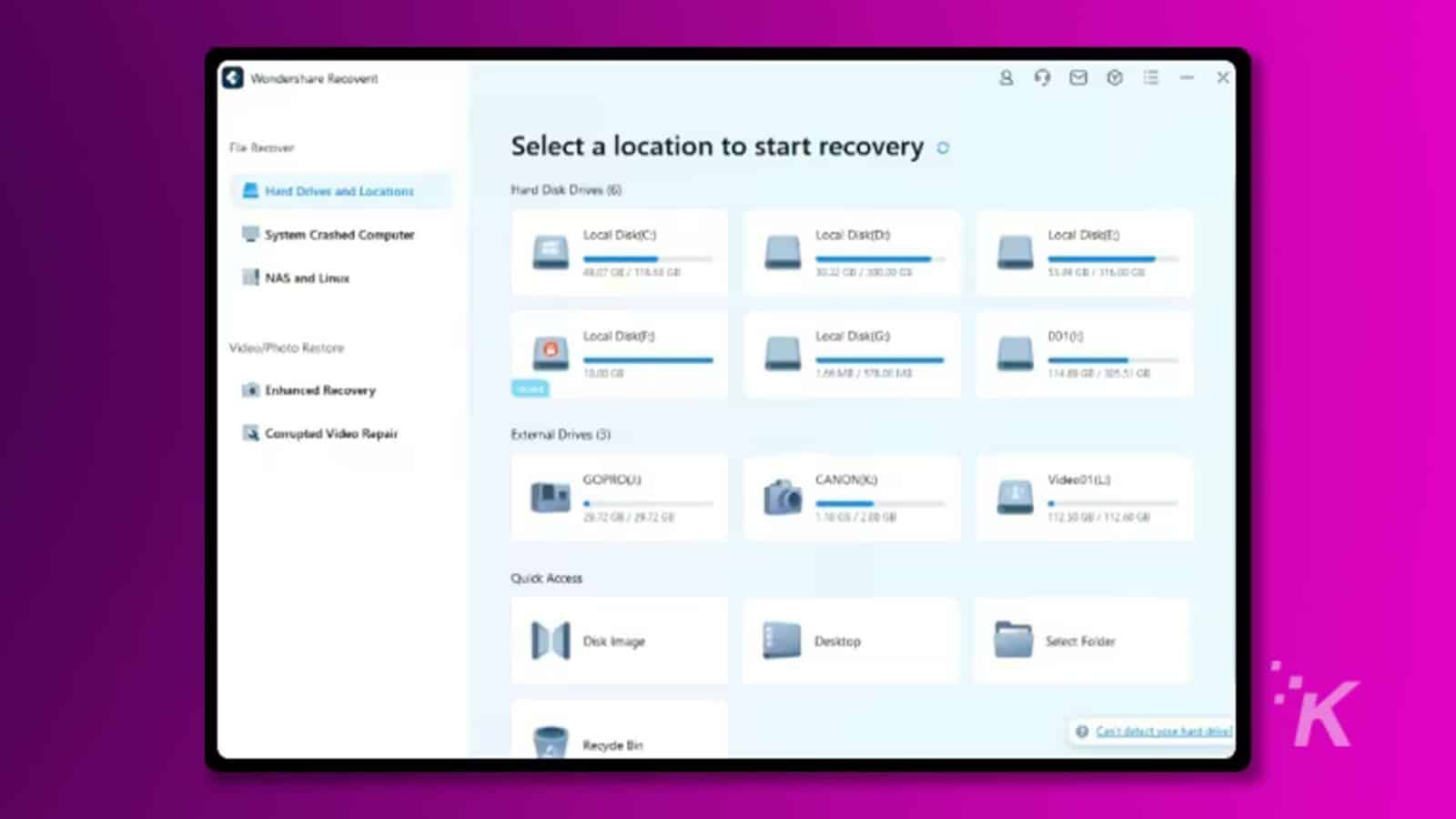Open the mail feedback icon
Viewport: 1456px width, 819px height.
click(x=1078, y=78)
